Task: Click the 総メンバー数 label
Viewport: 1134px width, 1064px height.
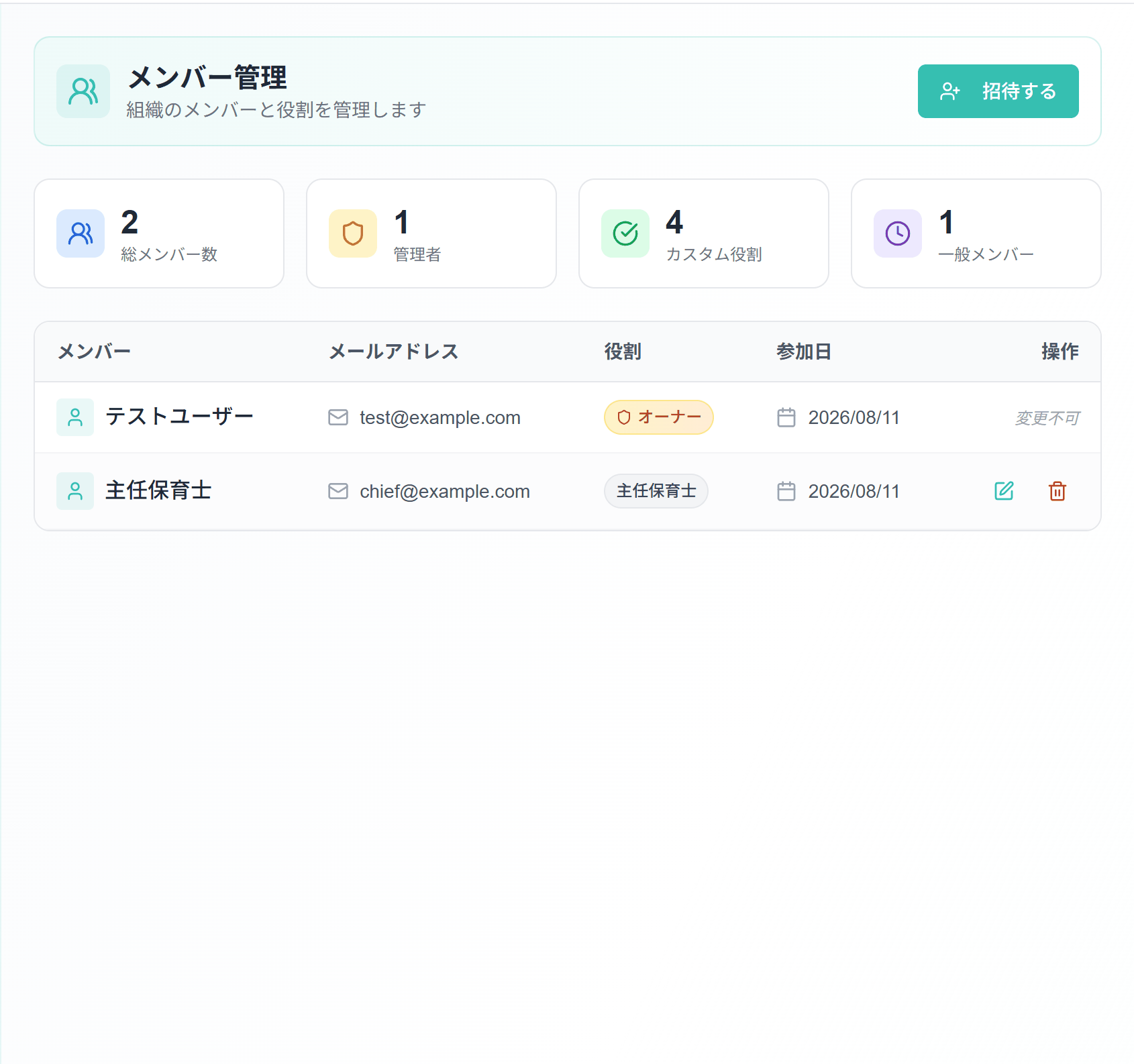Action: pos(169,254)
